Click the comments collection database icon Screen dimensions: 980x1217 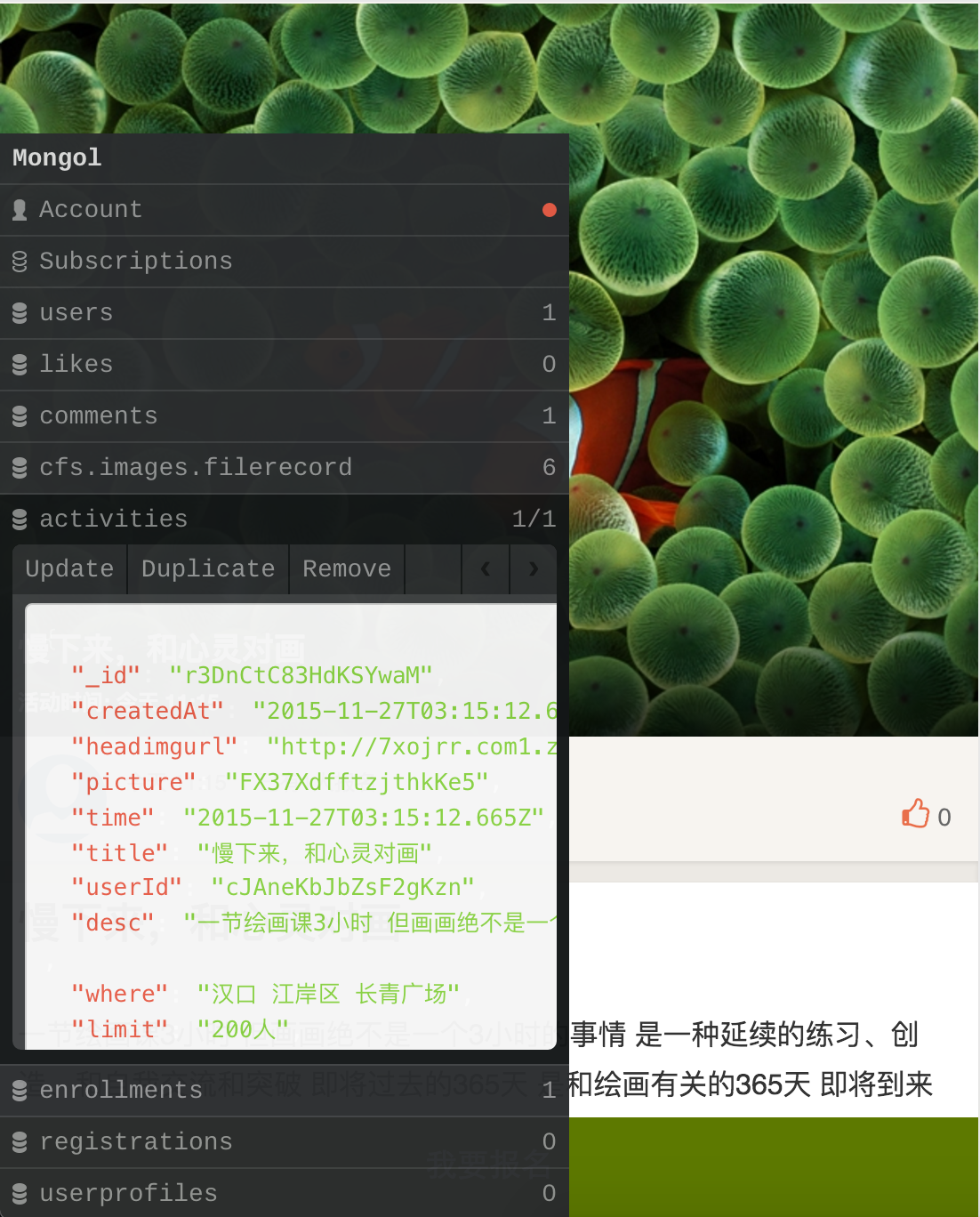coord(20,416)
